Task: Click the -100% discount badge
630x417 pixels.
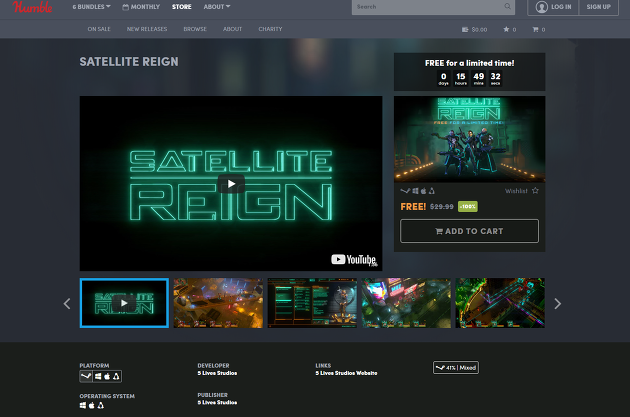Action: (468, 206)
